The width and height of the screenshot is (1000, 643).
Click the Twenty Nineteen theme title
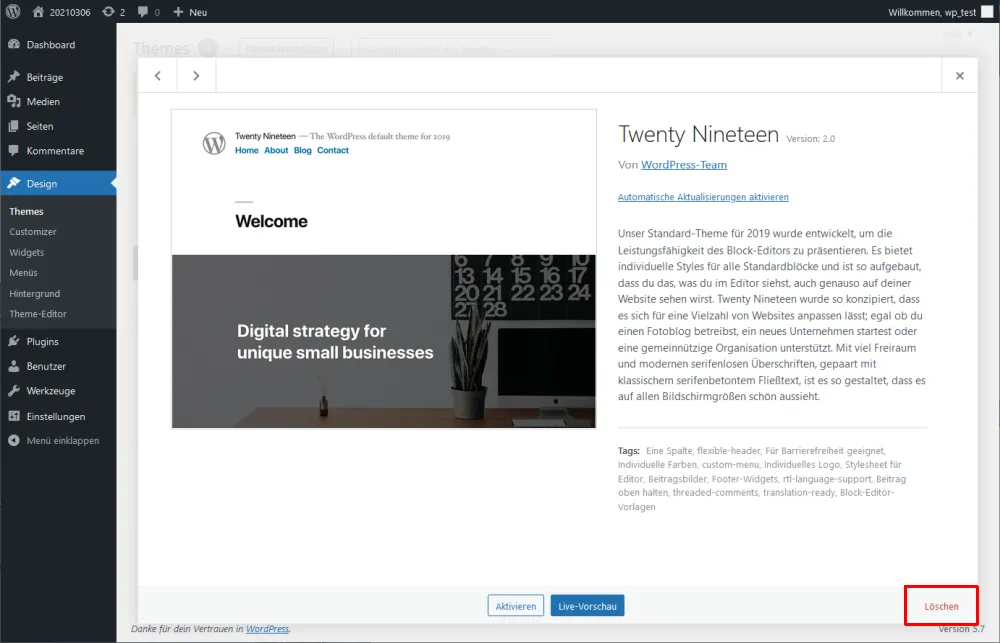[x=698, y=135]
